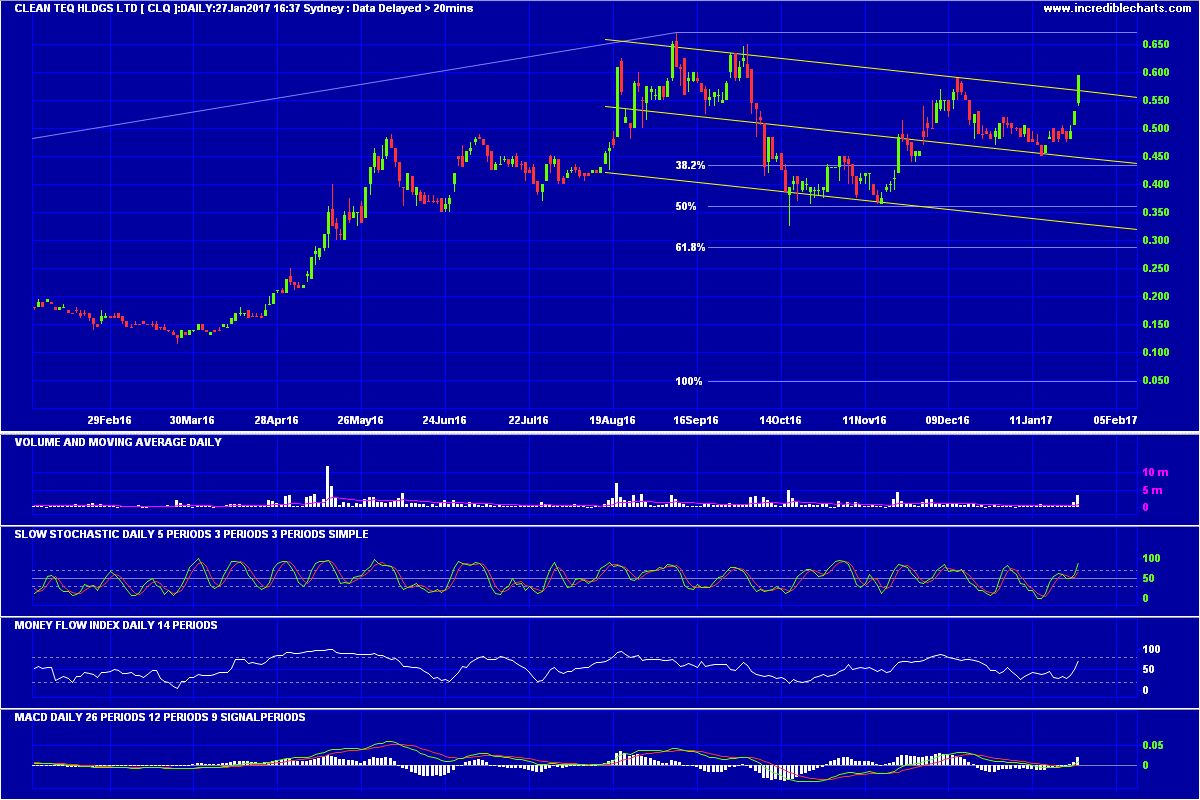Click the latest tall green candlestick at far right
This screenshot has width=1200, height=800.
click(x=1078, y=89)
